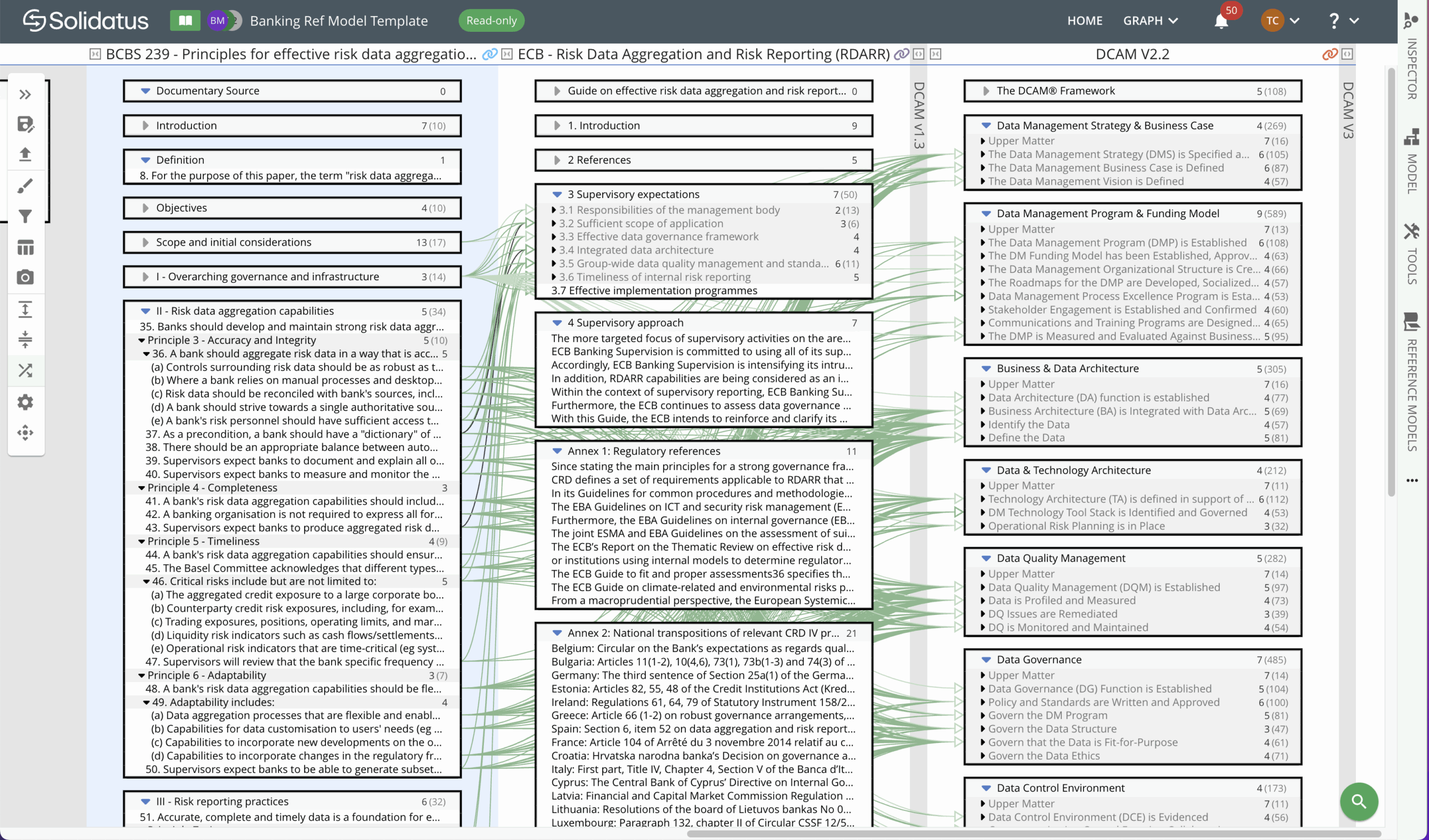This screenshot has height=840, width=1429.
Task: Collapse II - Risk data aggregation capabilities
Action: click(145, 311)
